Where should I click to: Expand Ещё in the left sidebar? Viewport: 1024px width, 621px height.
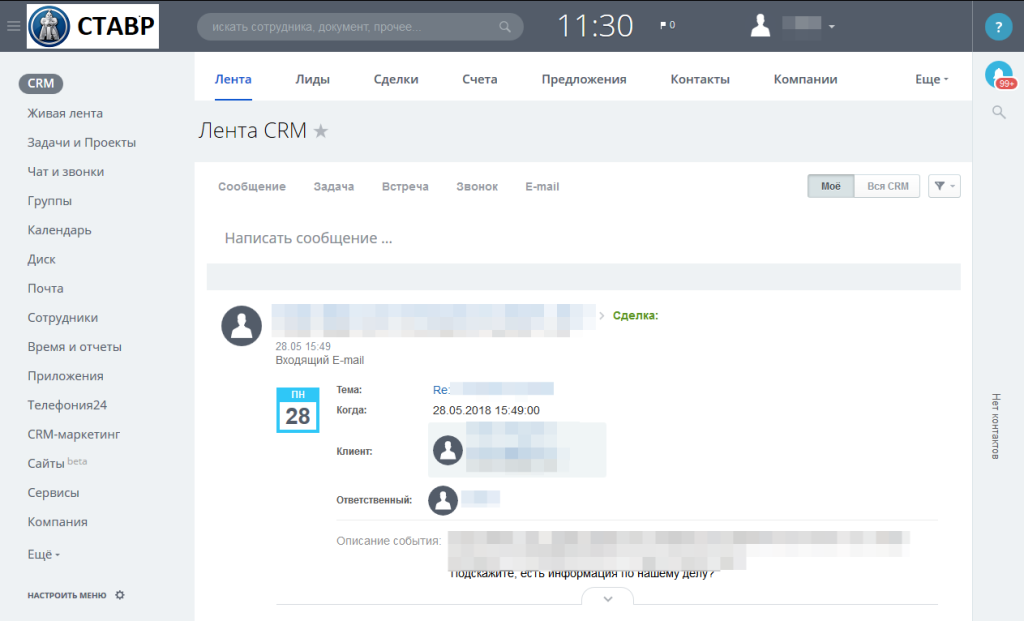pyautogui.click(x=43, y=554)
